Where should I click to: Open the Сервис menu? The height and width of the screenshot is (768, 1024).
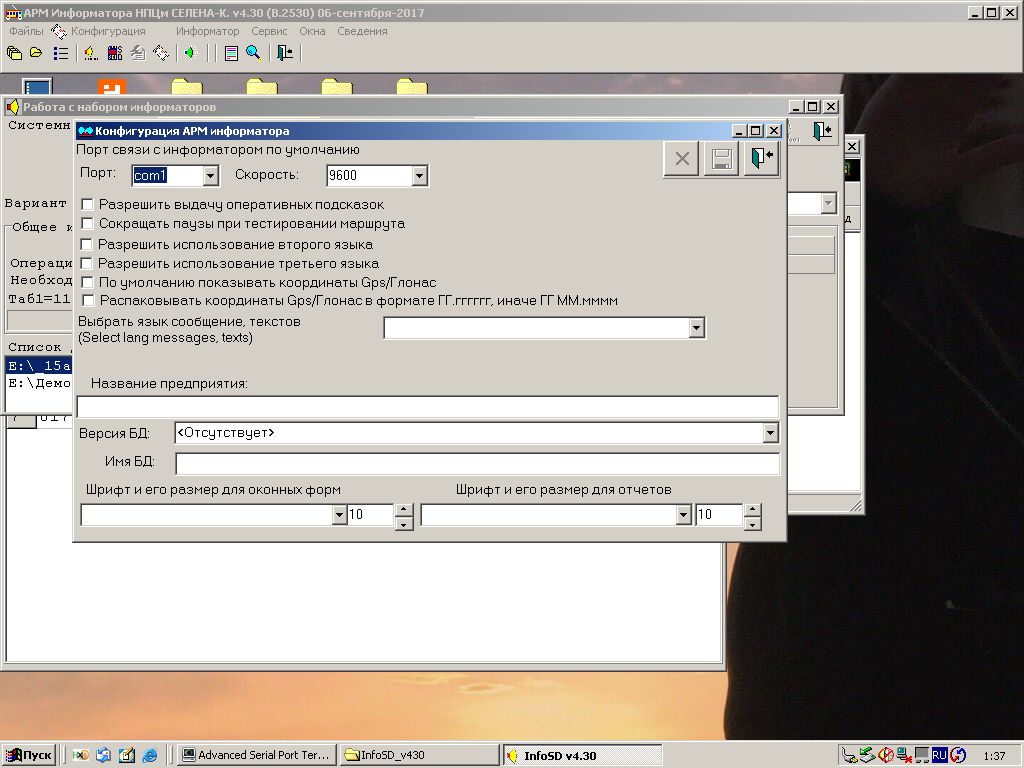(269, 31)
